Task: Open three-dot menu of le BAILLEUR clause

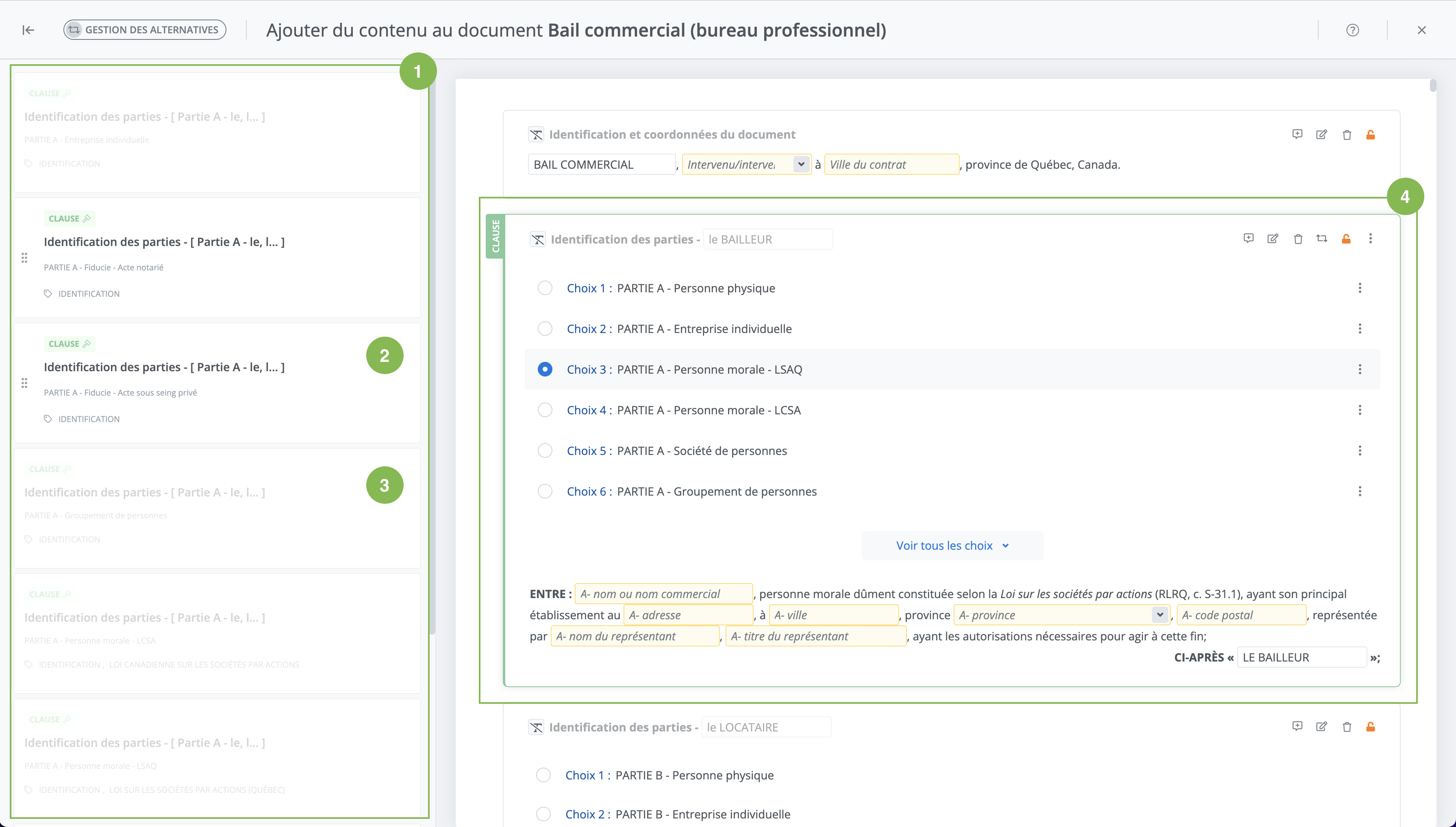Action: tap(1370, 239)
